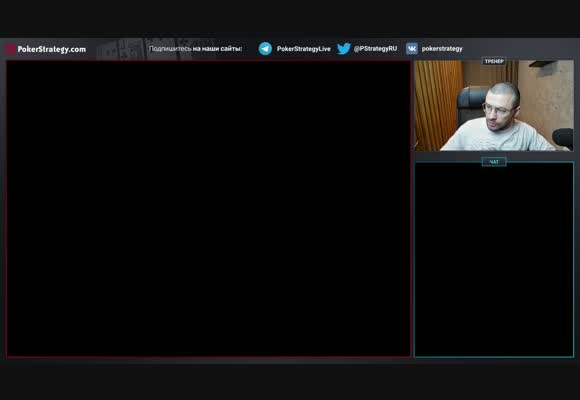Click the Telegram paper-plane icon
Image resolution: width=580 pixels, height=400 pixels.
tap(265, 49)
